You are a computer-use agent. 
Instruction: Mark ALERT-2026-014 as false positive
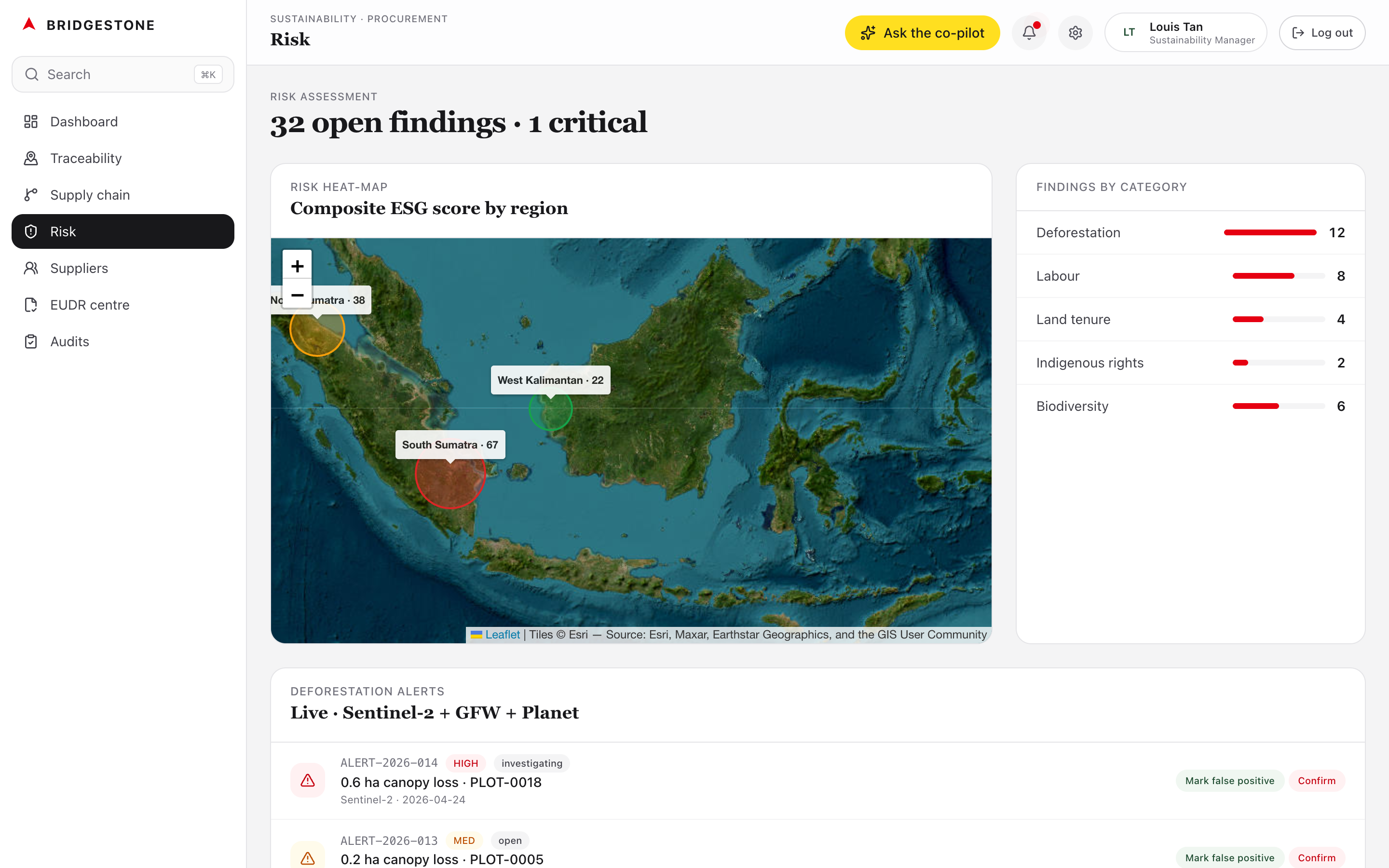point(1229,781)
